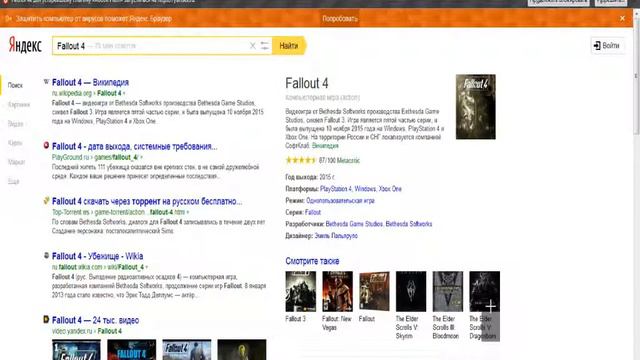This screenshot has width=640, height=360.
Task: Open The Elder Scrolls V: Skyrim thumbnail
Action: tap(411, 291)
